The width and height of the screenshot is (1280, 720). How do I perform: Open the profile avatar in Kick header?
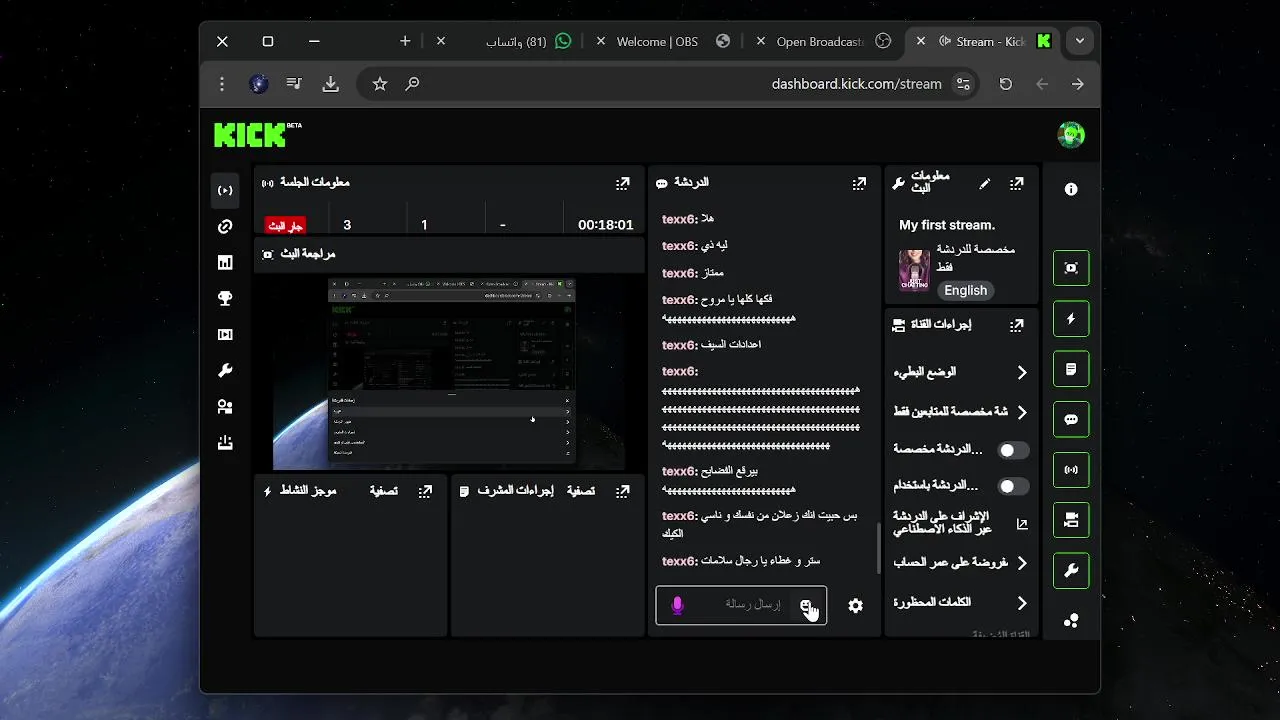[1071, 135]
